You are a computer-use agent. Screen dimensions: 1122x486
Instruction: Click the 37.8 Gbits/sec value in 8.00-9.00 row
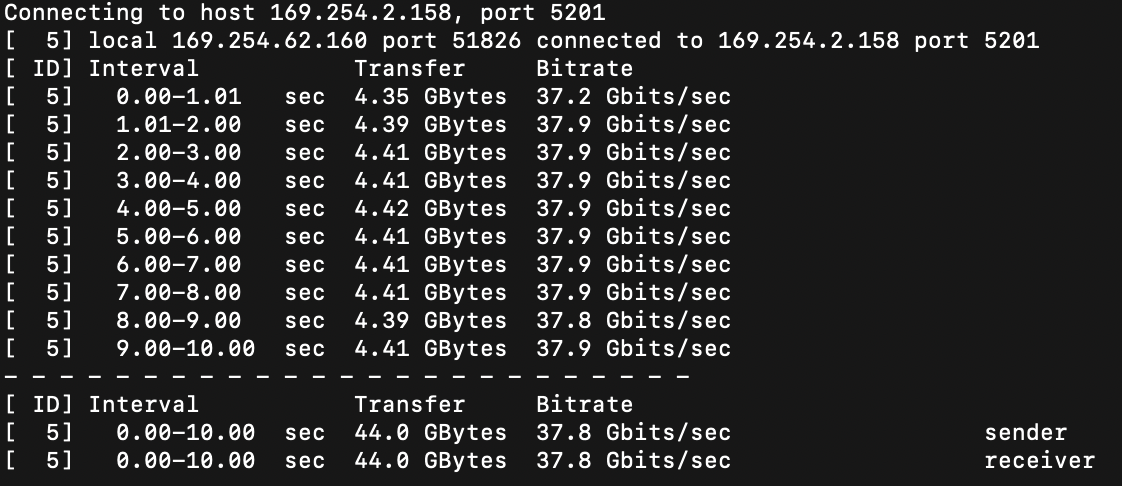coord(633,321)
